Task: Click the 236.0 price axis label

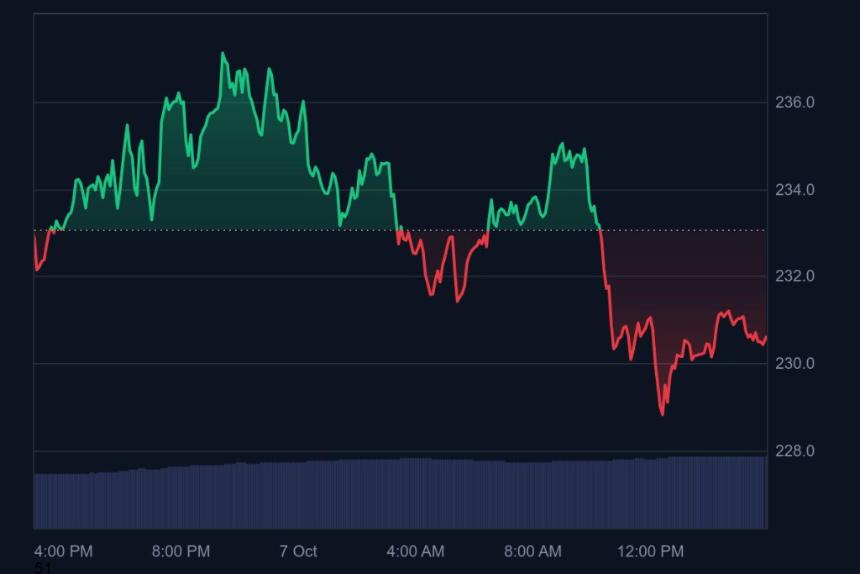Action: coord(794,102)
